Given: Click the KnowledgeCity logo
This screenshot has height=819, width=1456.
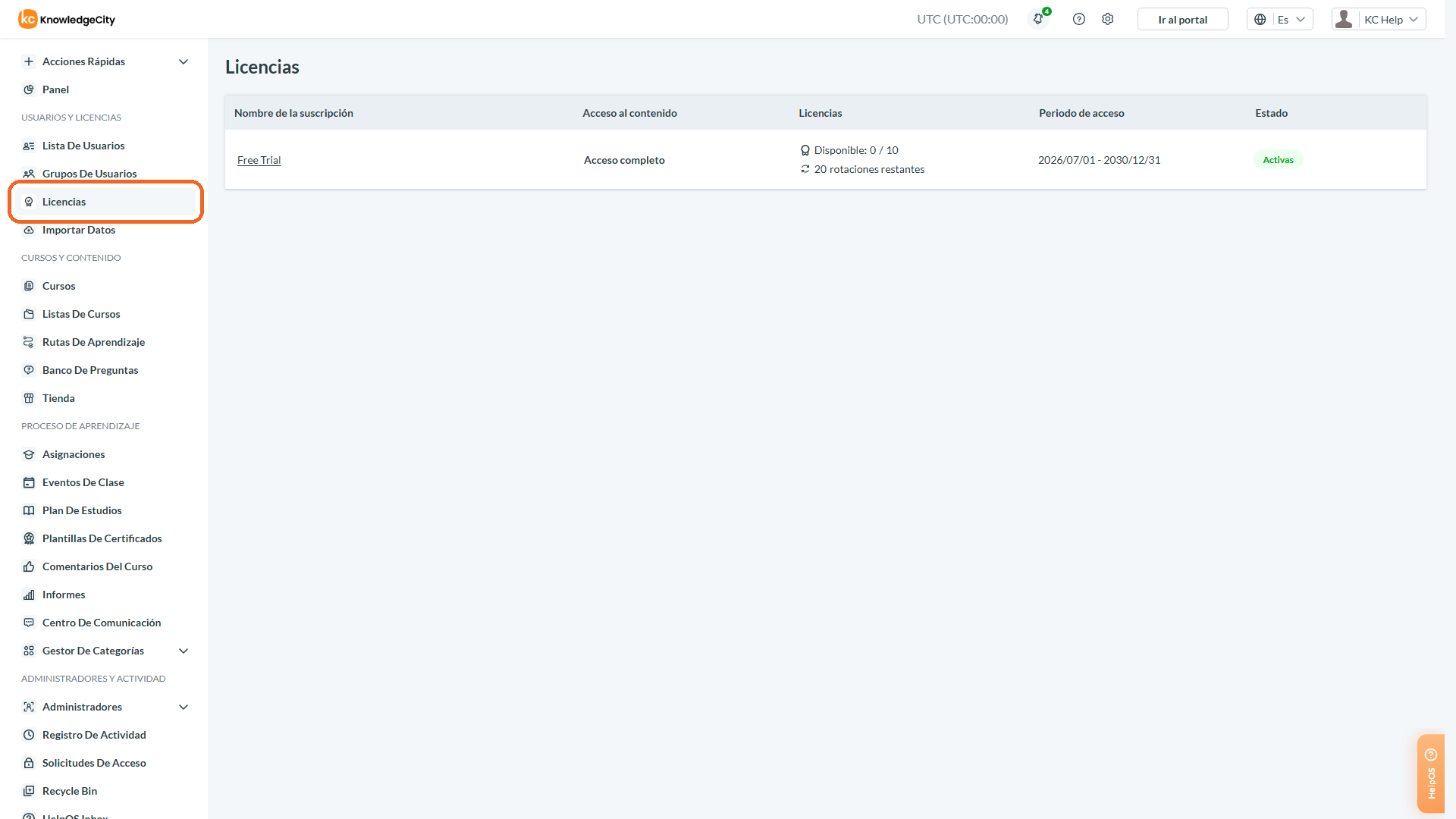Looking at the screenshot, I should pos(67,19).
